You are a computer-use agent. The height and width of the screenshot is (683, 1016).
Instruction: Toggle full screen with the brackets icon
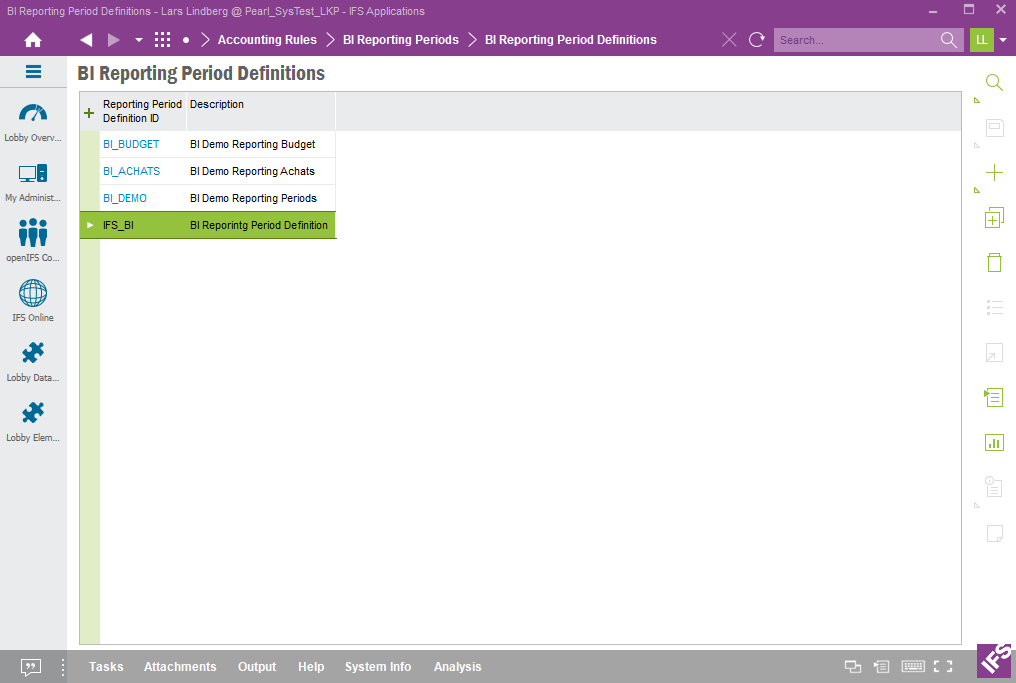point(943,667)
